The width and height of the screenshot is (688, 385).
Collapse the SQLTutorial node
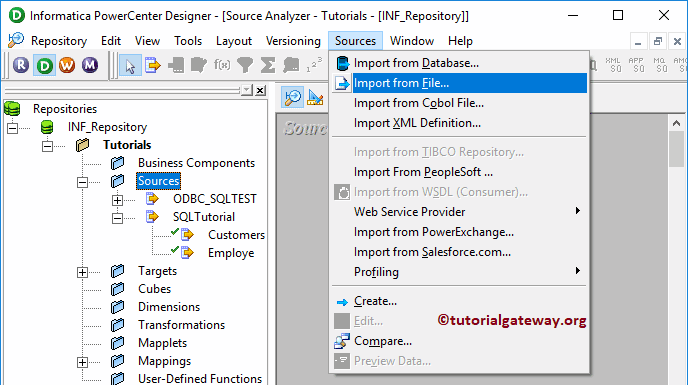point(117,218)
